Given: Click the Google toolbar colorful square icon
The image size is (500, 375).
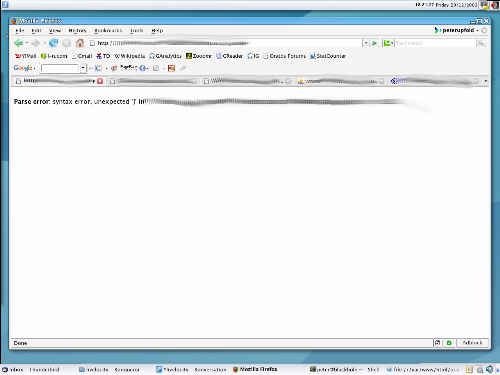Looking at the screenshot, I should (x=171, y=68).
